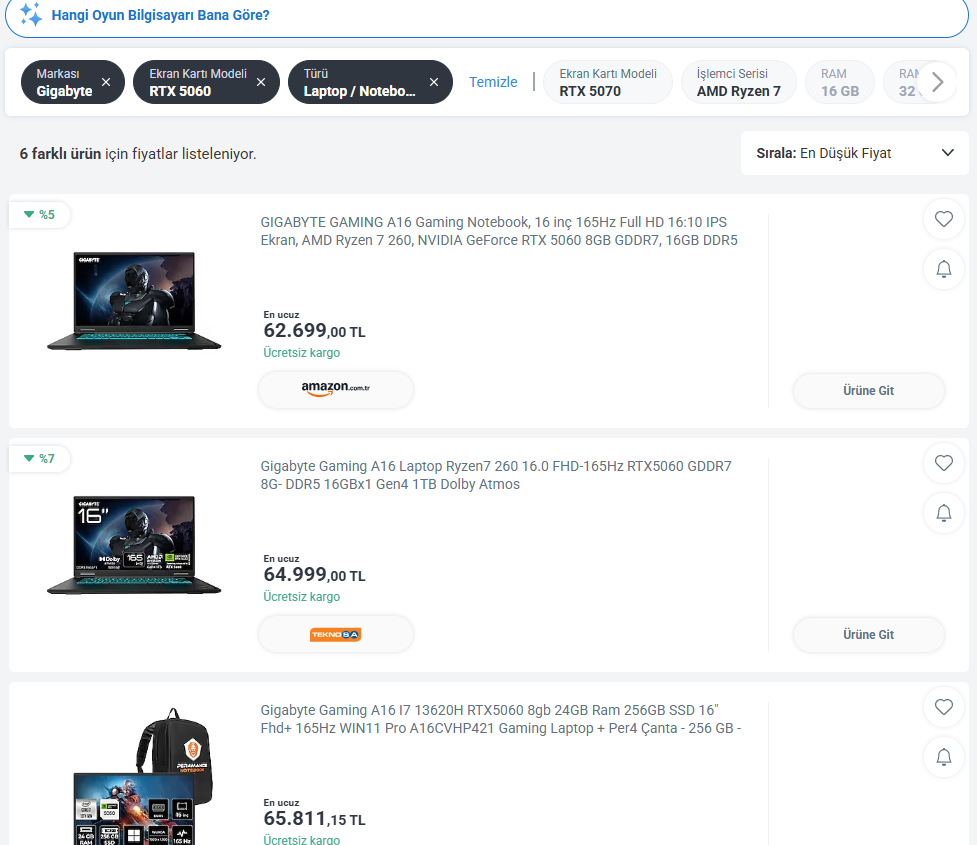Click the first laptop thumbnail image
The height and width of the screenshot is (845, 977).
point(134,300)
